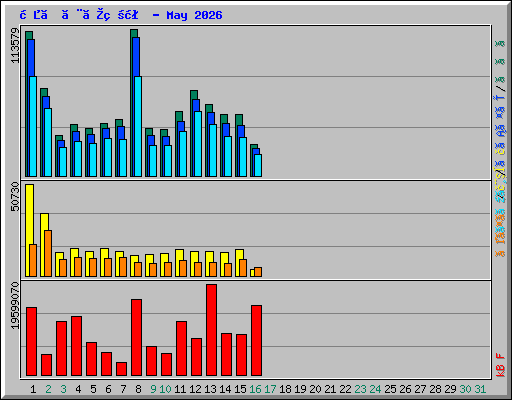
Task: Click the orange bar for day 2
Action: [x=48, y=253]
